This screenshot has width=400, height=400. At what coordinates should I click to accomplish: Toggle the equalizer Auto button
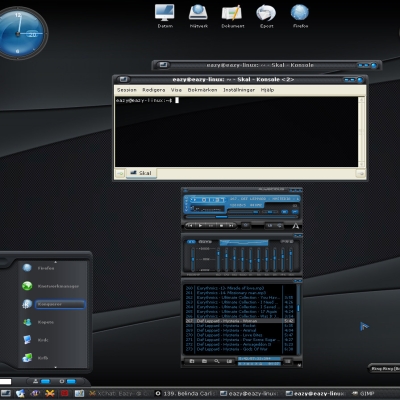[205, 241]
